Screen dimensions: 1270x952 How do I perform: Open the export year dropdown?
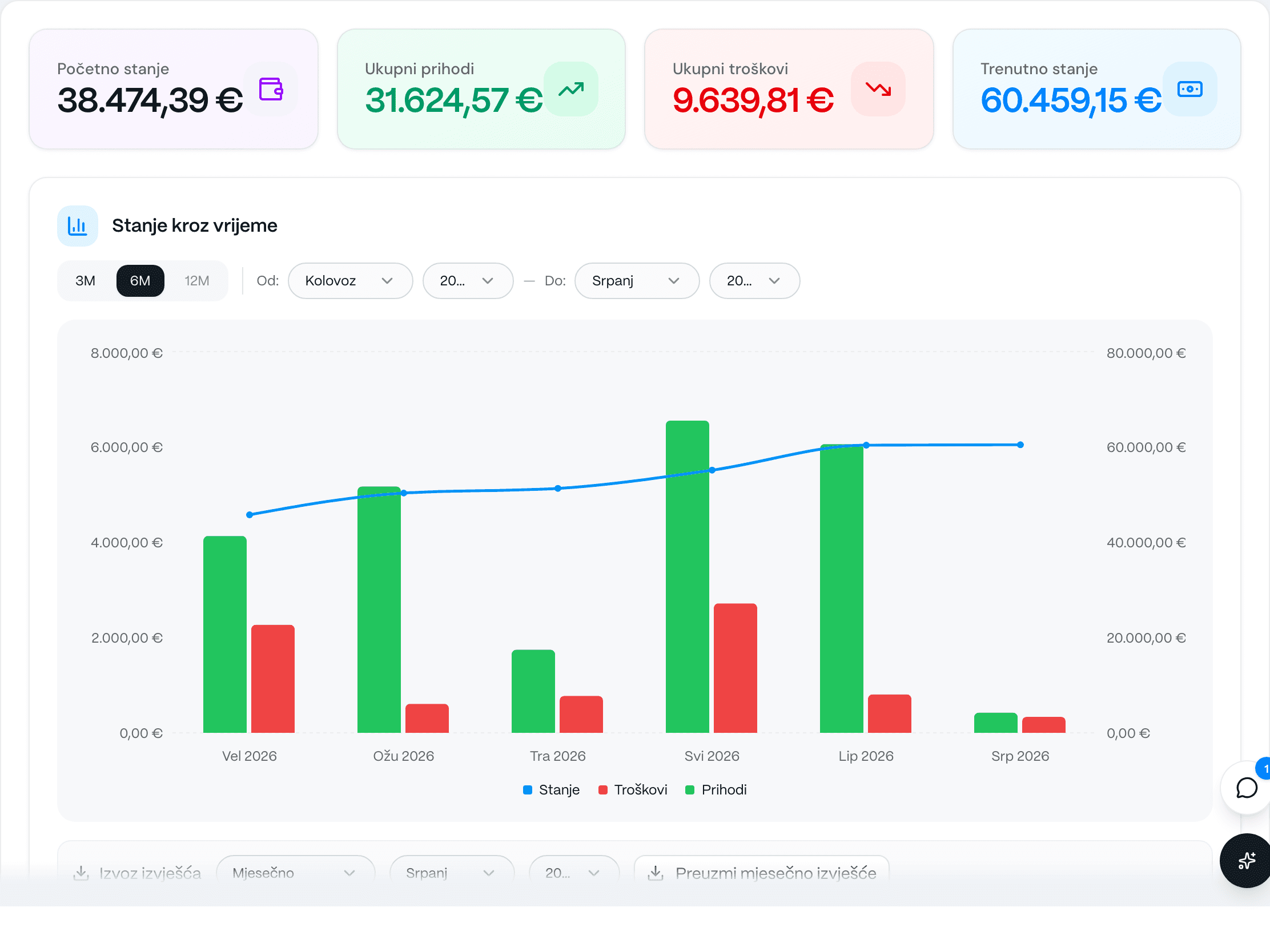tap(573, 873)
